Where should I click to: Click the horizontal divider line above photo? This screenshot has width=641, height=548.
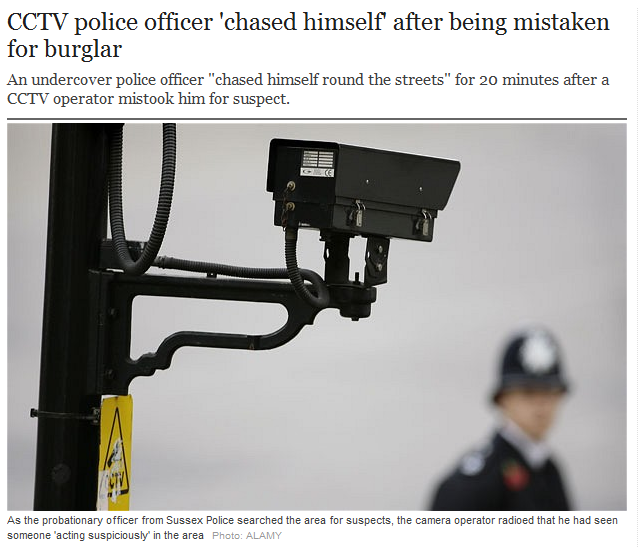point(317,119)
